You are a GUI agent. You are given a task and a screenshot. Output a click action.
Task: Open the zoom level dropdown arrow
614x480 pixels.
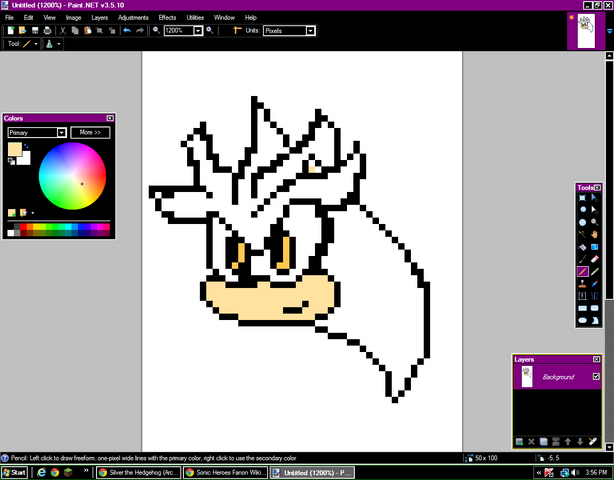198,31
